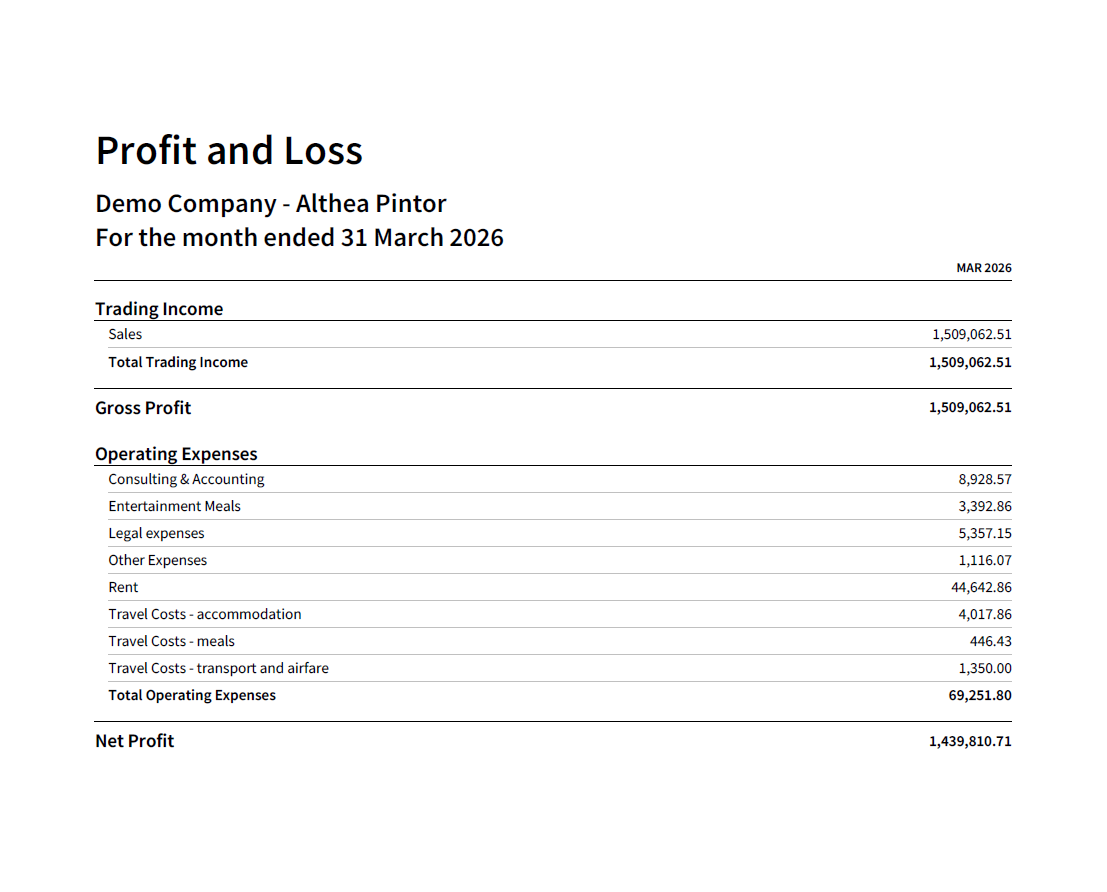
Task: Select the Trading Income section heading
Action: [159, 309]
